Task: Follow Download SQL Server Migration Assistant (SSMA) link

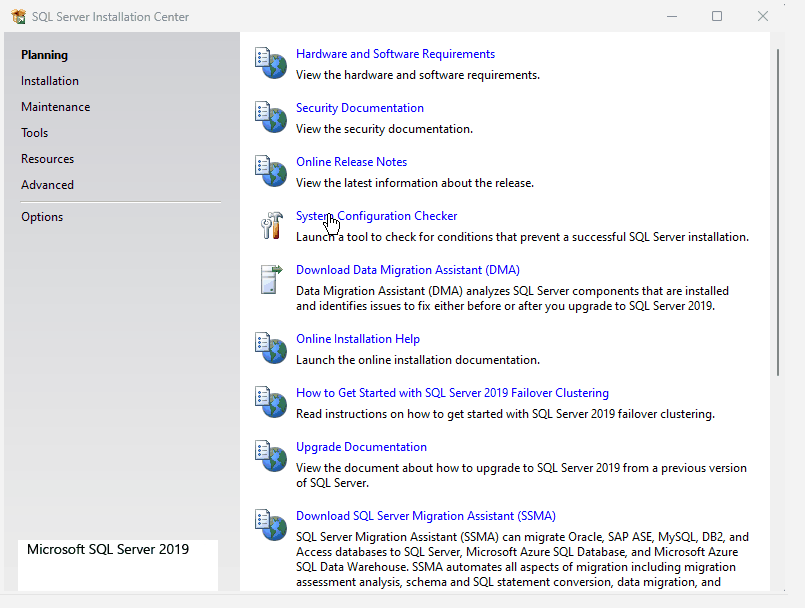Action: [x=426, y=516]
